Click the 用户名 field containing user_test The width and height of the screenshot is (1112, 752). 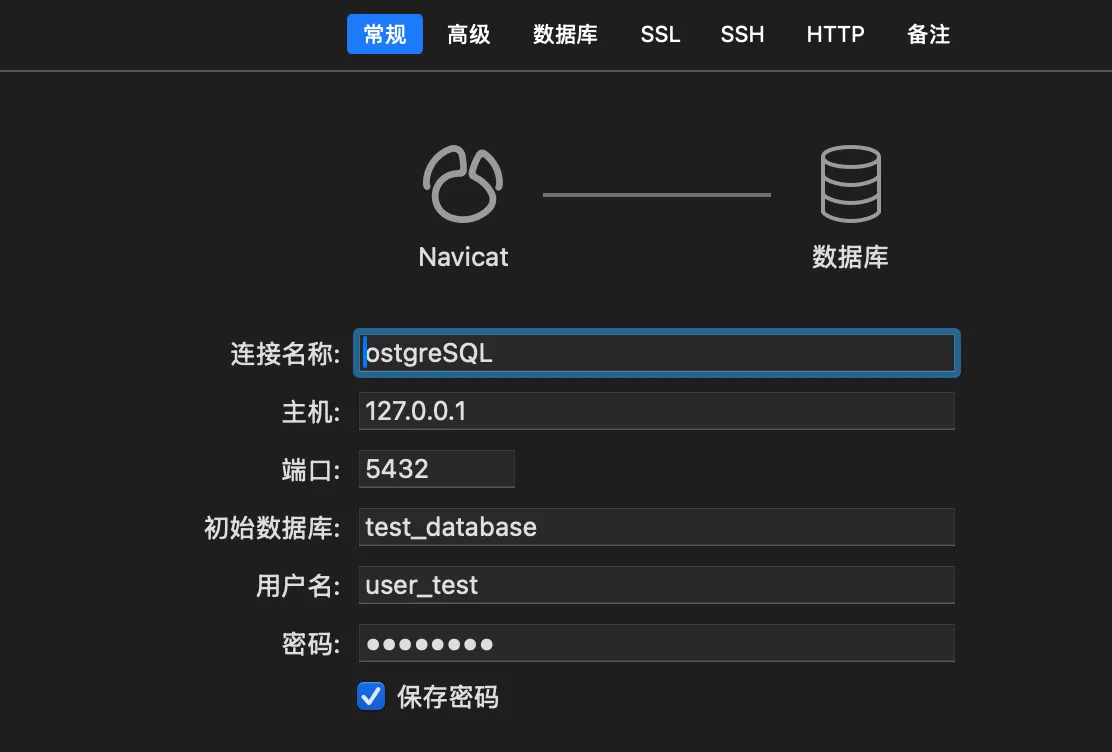coord(656,585)
